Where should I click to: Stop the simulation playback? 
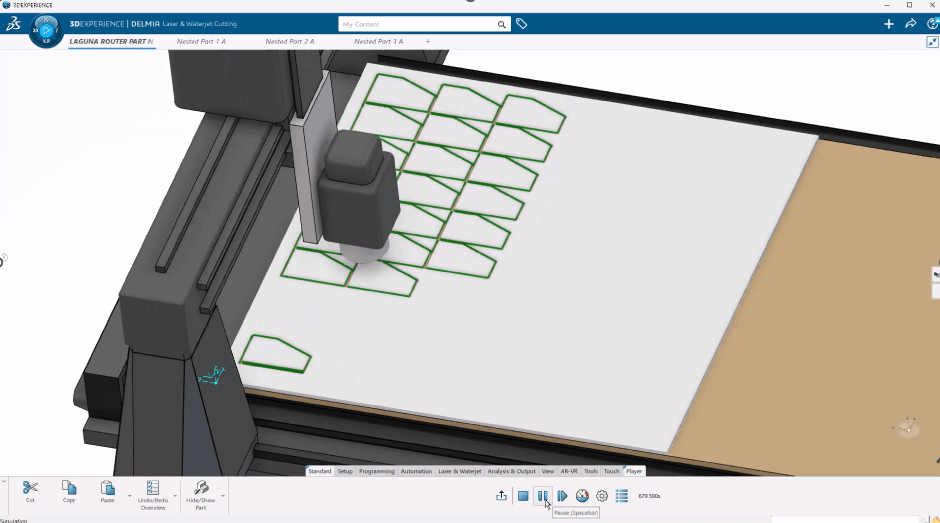point(523,496)
